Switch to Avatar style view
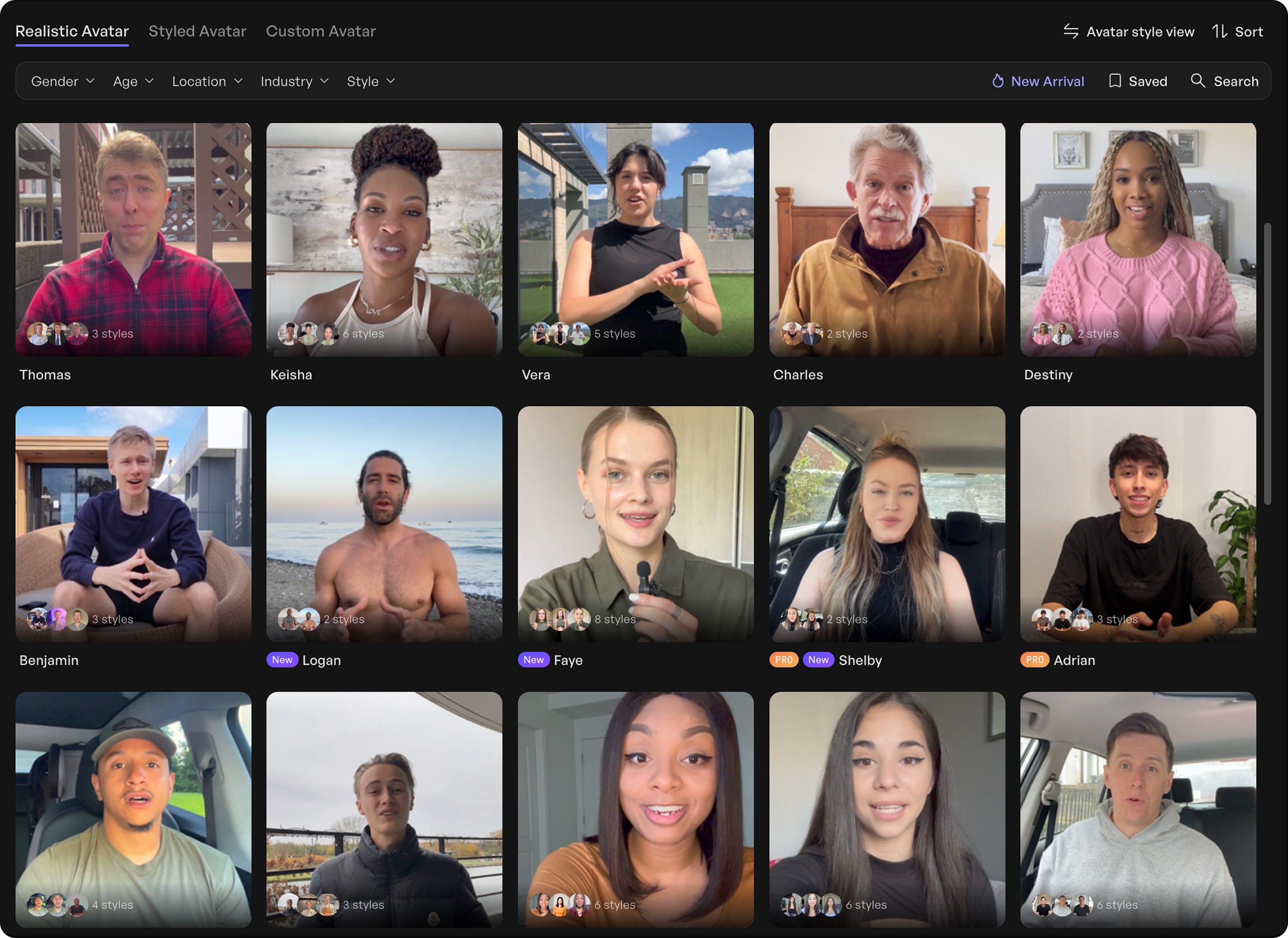 pyautogui.click(x=1140, y=32)
